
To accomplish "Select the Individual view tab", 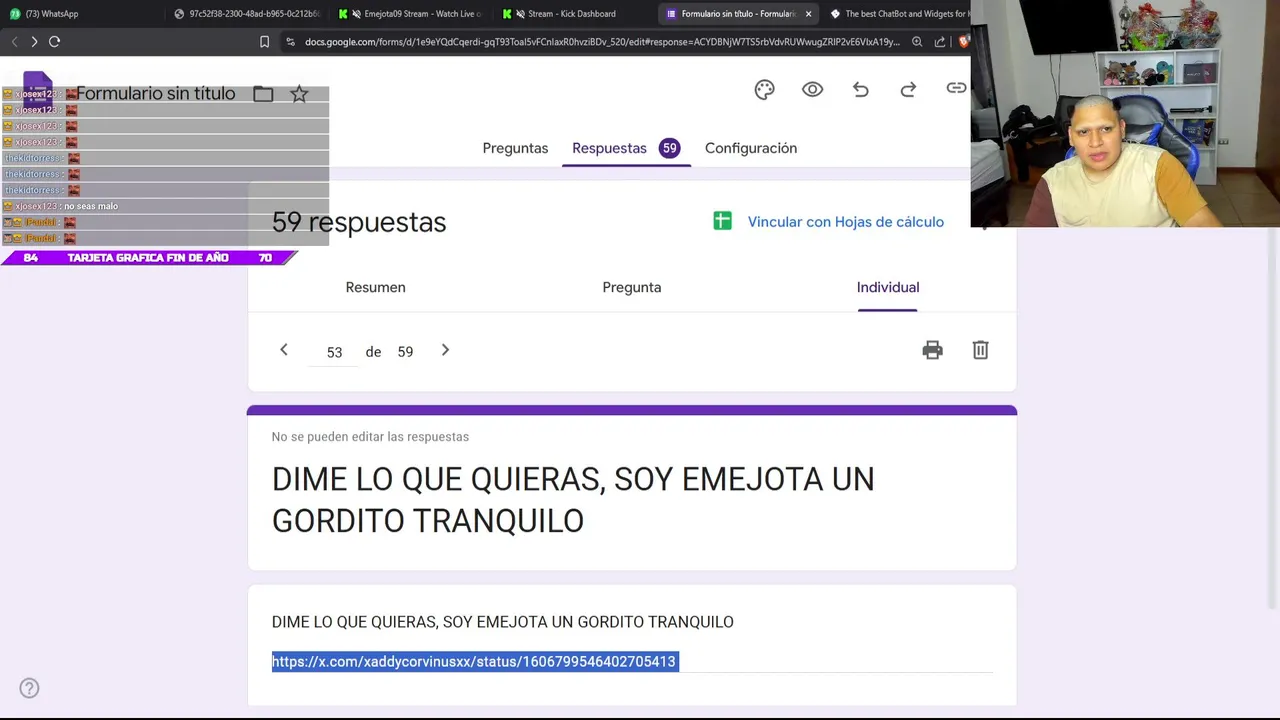I will [x=888, y=287].
